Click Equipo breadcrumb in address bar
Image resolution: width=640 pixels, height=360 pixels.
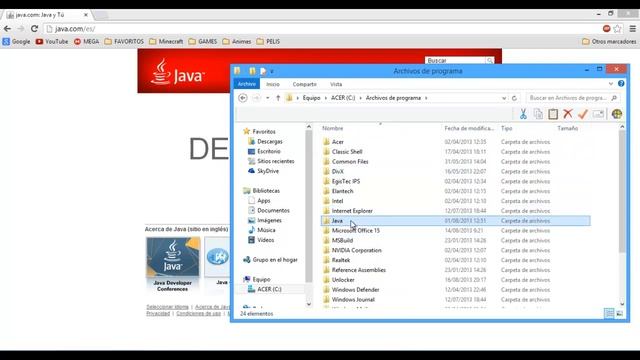tap(311, 98)
